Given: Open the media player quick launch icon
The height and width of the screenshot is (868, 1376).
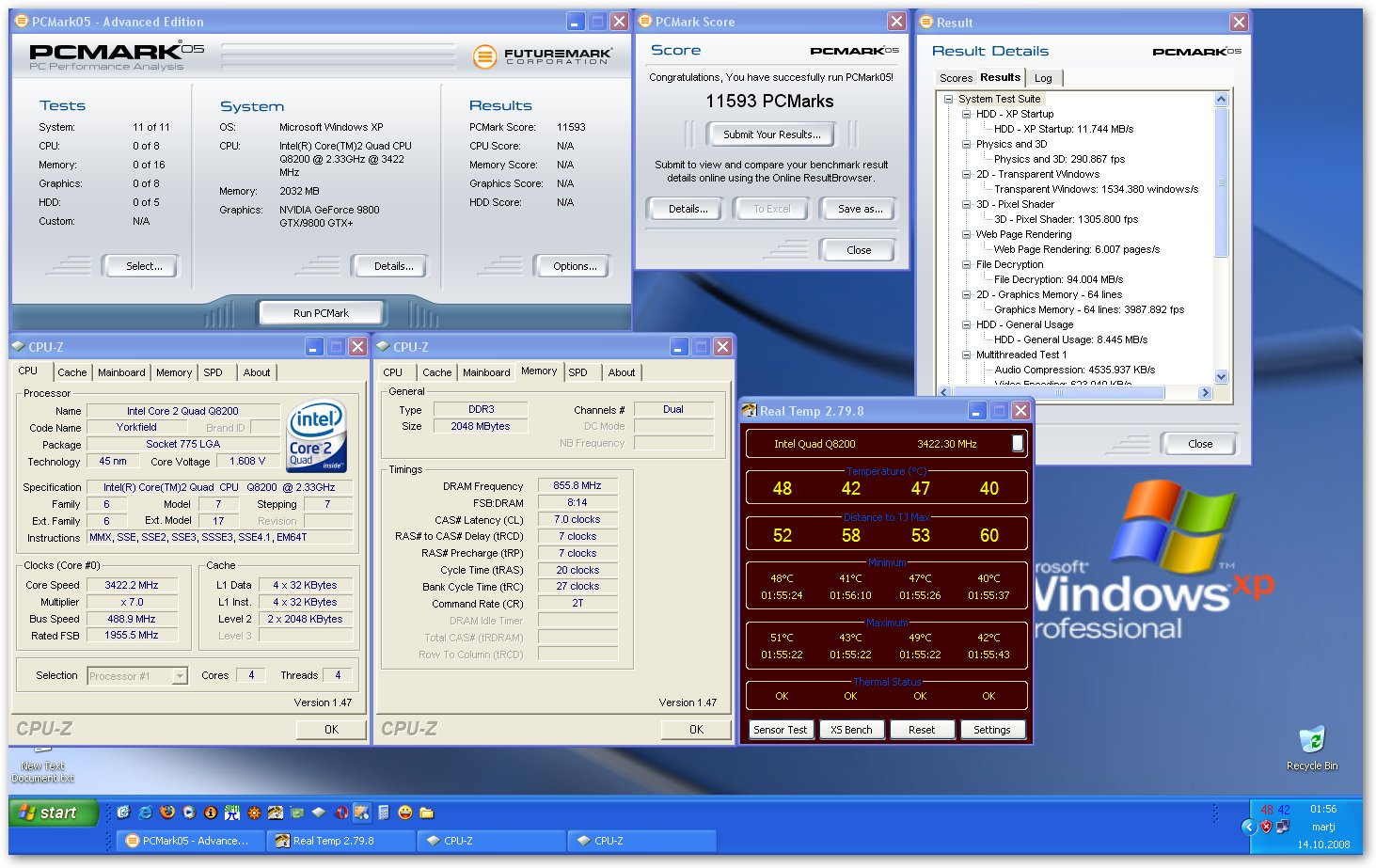Looking at the screenshot, I should click(189, 813).
